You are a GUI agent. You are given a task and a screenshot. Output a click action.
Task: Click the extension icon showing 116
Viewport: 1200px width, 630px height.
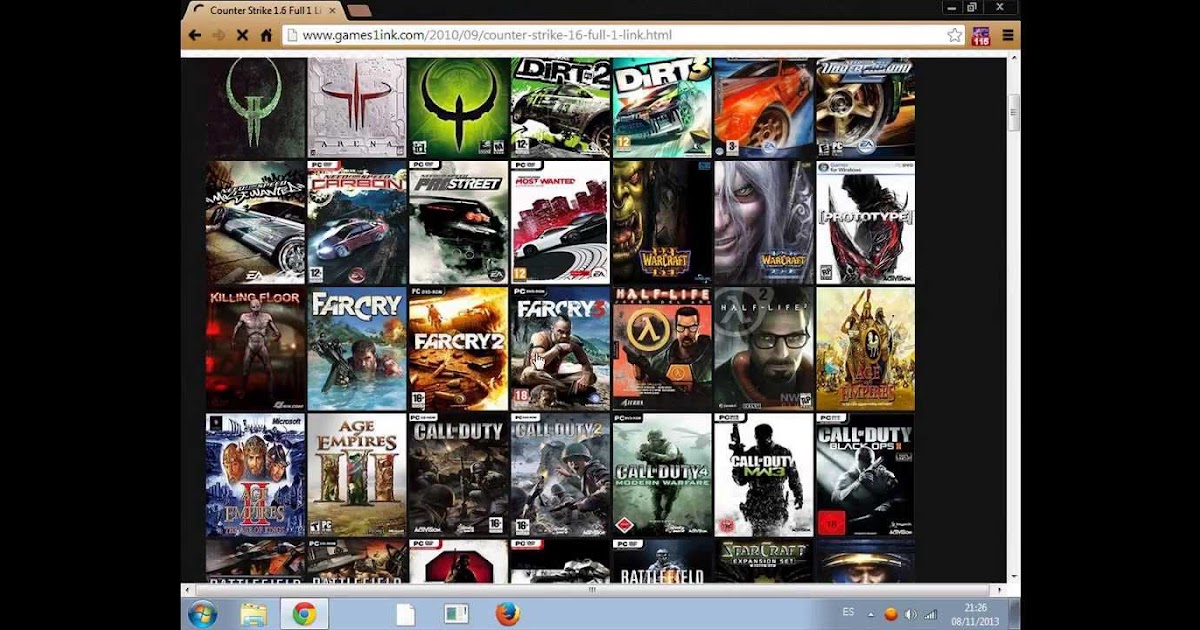tap(981, 36)
